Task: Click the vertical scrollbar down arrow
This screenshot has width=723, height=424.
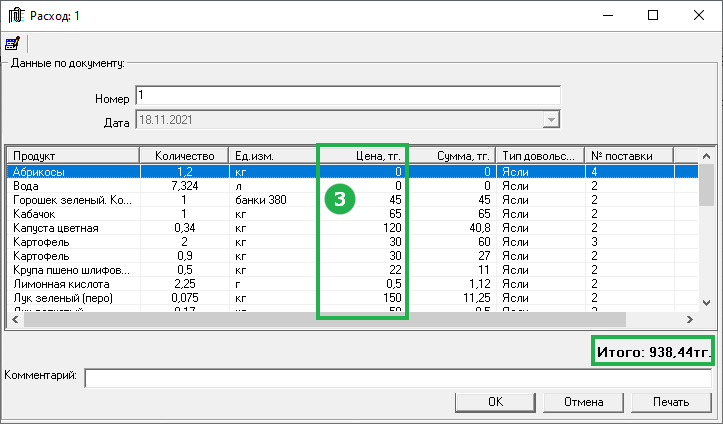Action: point(706,303)
